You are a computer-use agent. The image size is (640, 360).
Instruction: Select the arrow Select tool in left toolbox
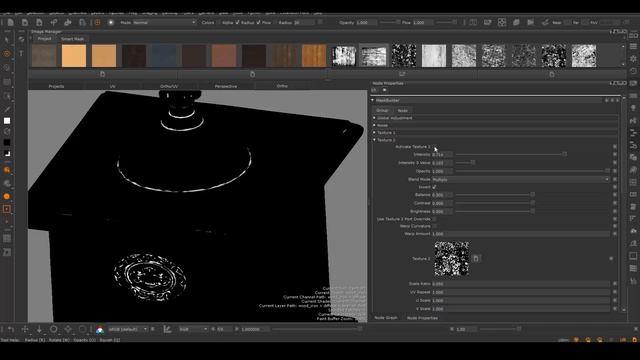point(7,40)
